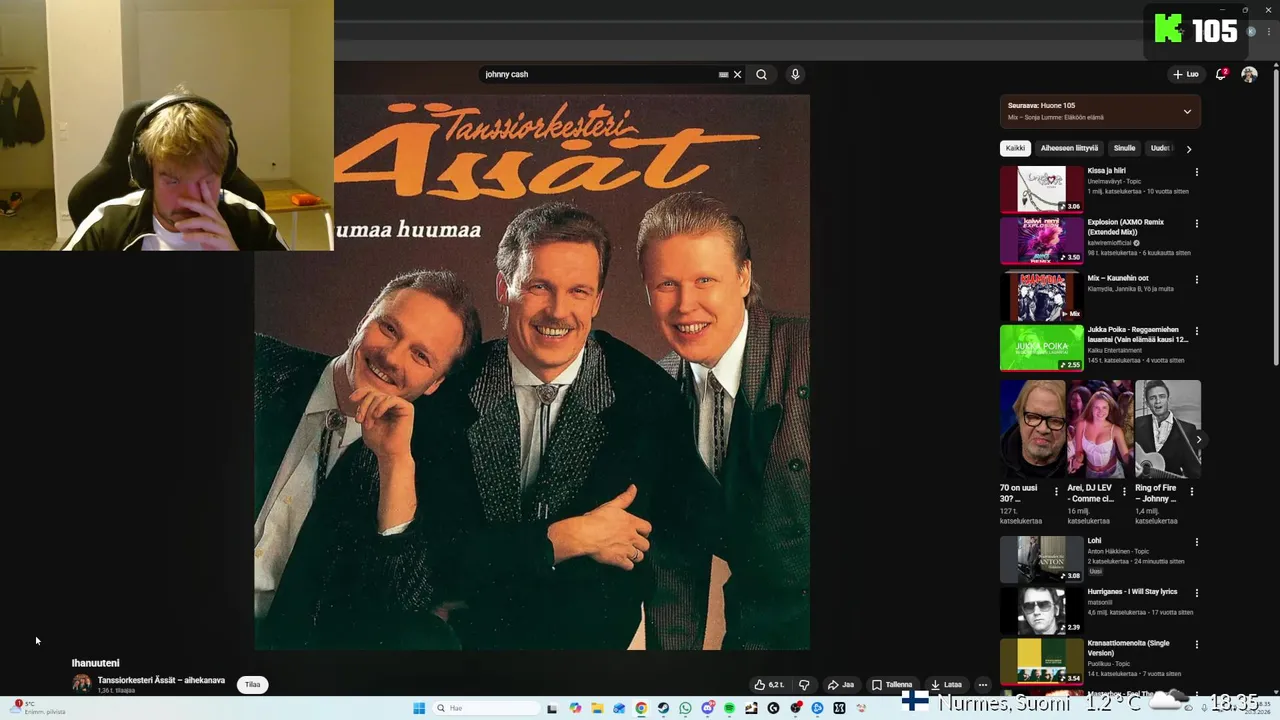
Task: Open options menu for Explosion AXMO Remix
Action: point(1196,223)
